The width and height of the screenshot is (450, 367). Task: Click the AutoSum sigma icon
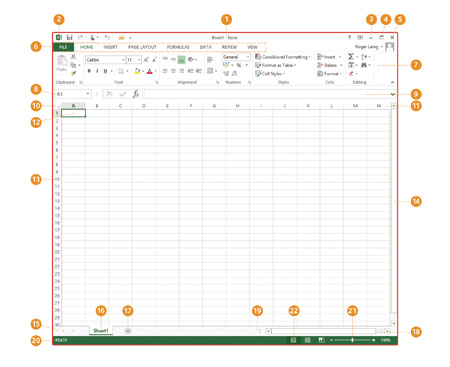point(351,57)
